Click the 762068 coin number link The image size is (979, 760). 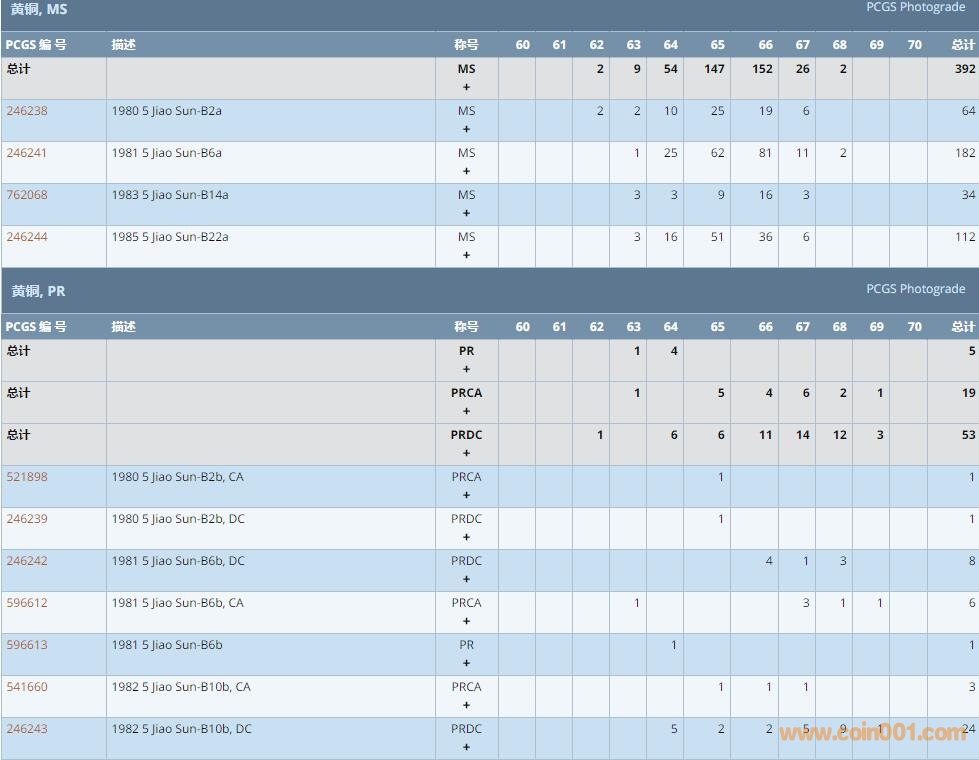[27, 195]
